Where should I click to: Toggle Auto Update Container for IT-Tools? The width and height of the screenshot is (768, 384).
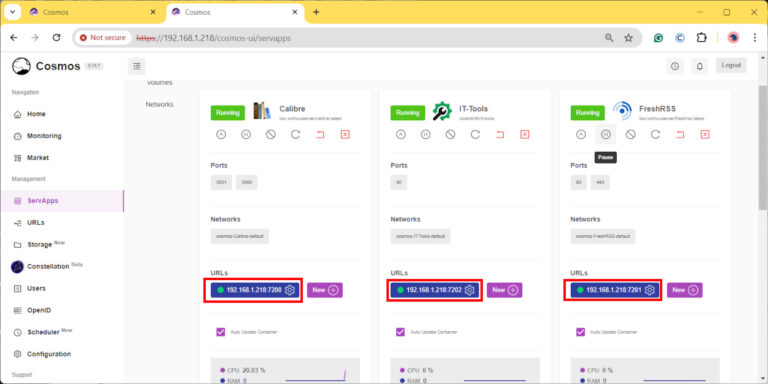coord(400,332)
